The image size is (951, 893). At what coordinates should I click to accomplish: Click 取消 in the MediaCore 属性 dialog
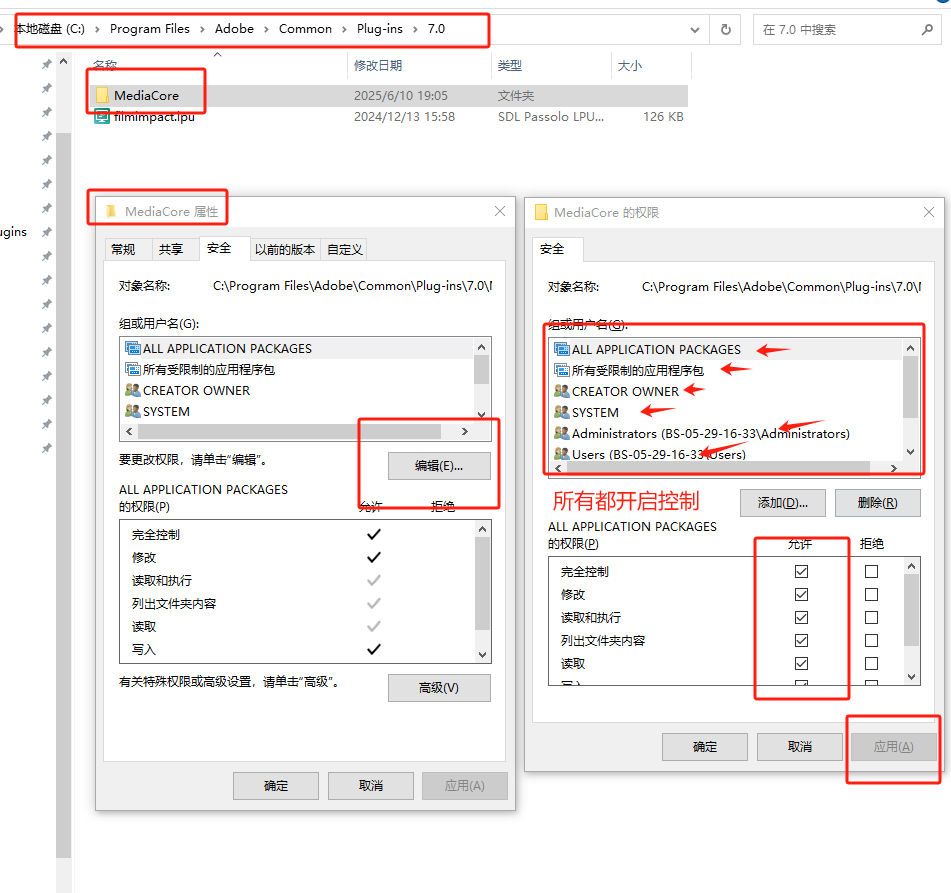pyautogui.click(x=371, y=786)
